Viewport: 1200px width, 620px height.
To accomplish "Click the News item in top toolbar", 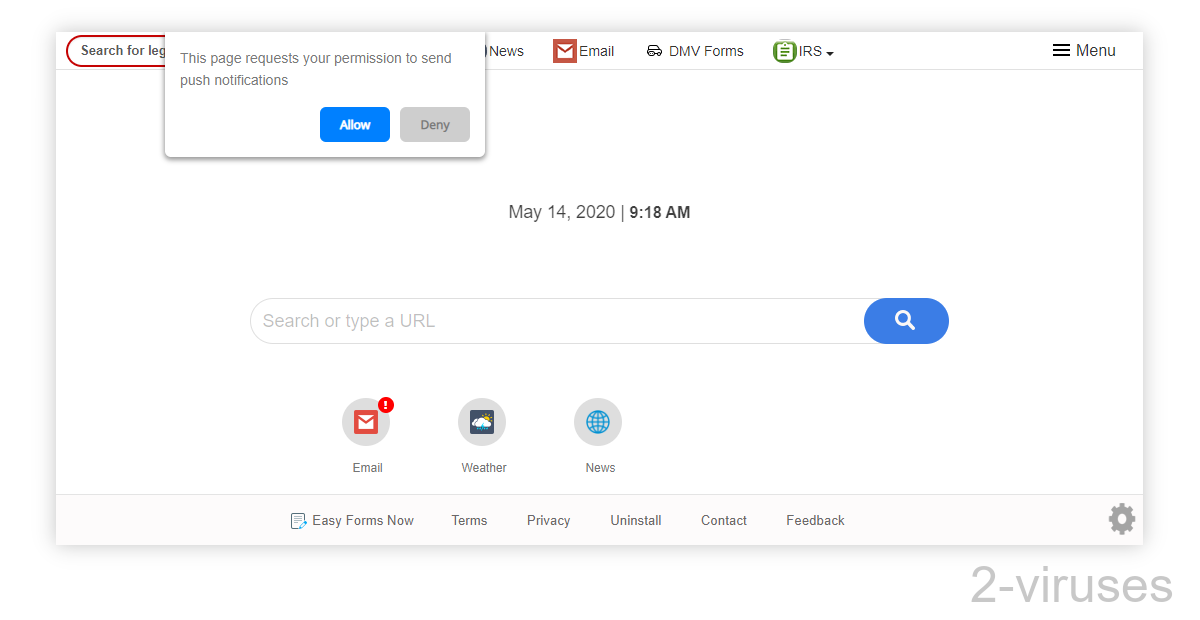I will pos(505,50).
